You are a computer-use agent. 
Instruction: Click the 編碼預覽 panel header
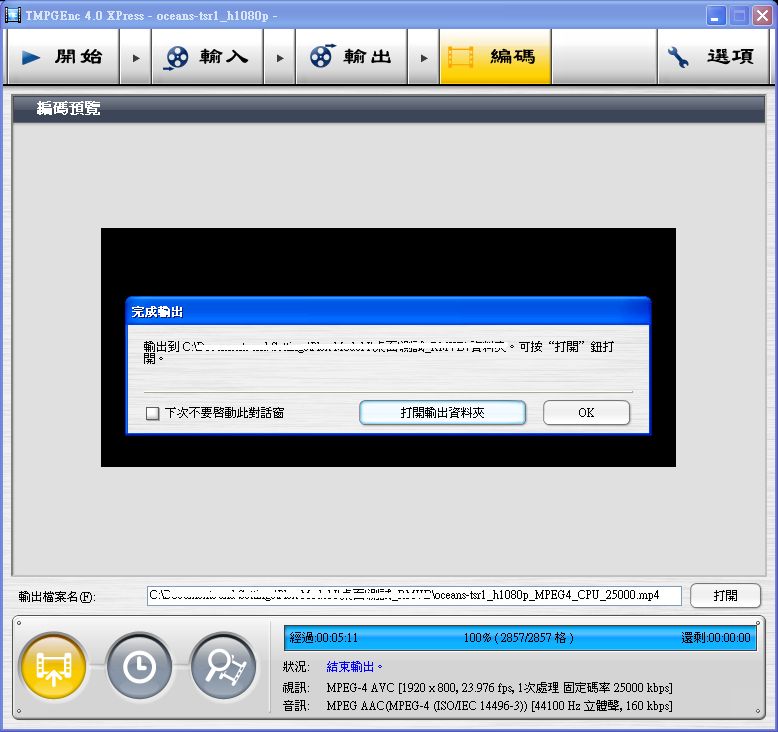pyautogui.click(x=389, y=108)
